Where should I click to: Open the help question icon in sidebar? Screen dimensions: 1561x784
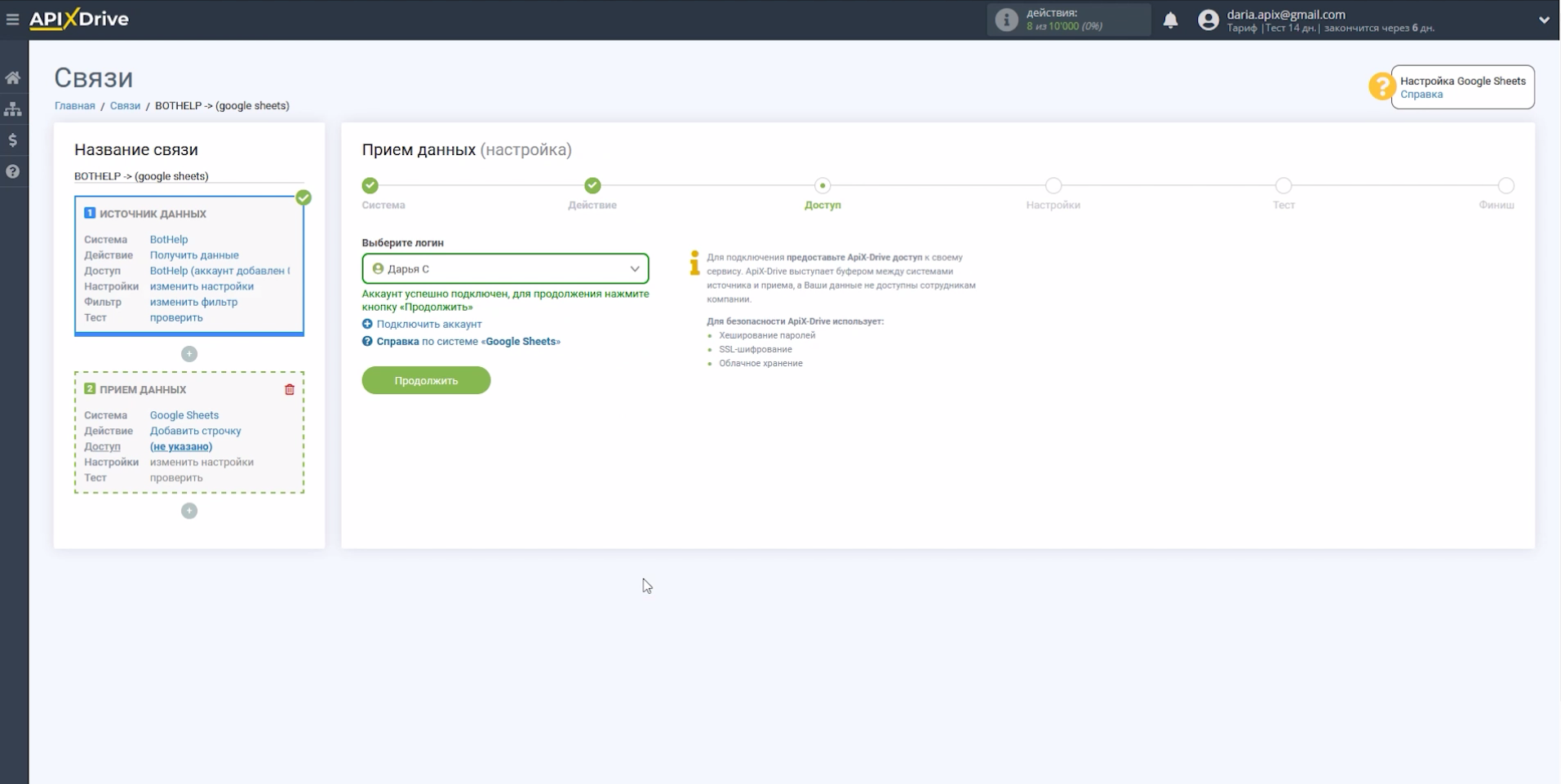pos(13,171)
